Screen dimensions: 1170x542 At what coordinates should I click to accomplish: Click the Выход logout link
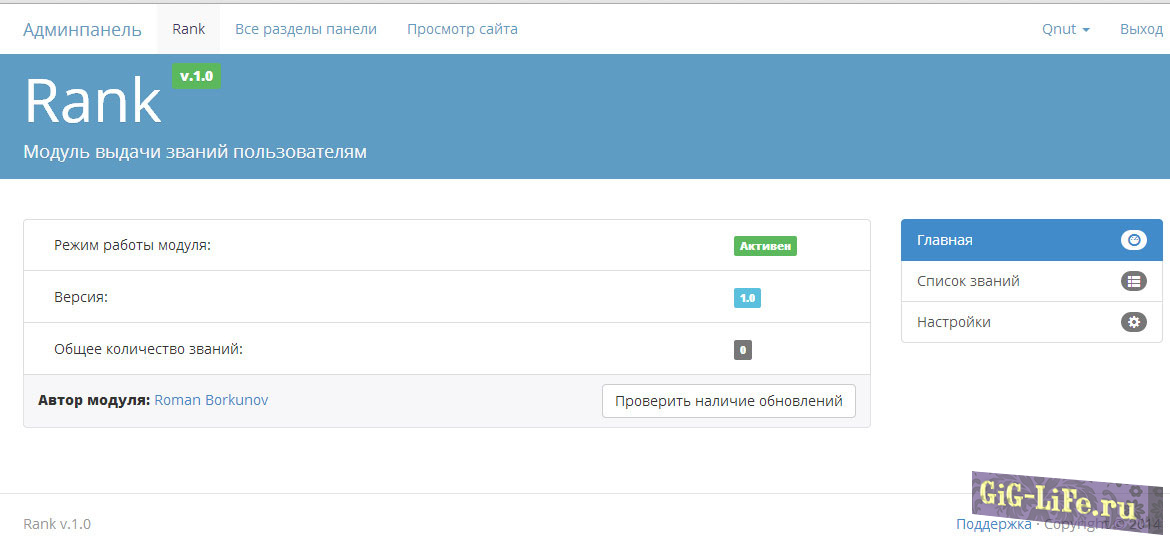pos(1141,29)
